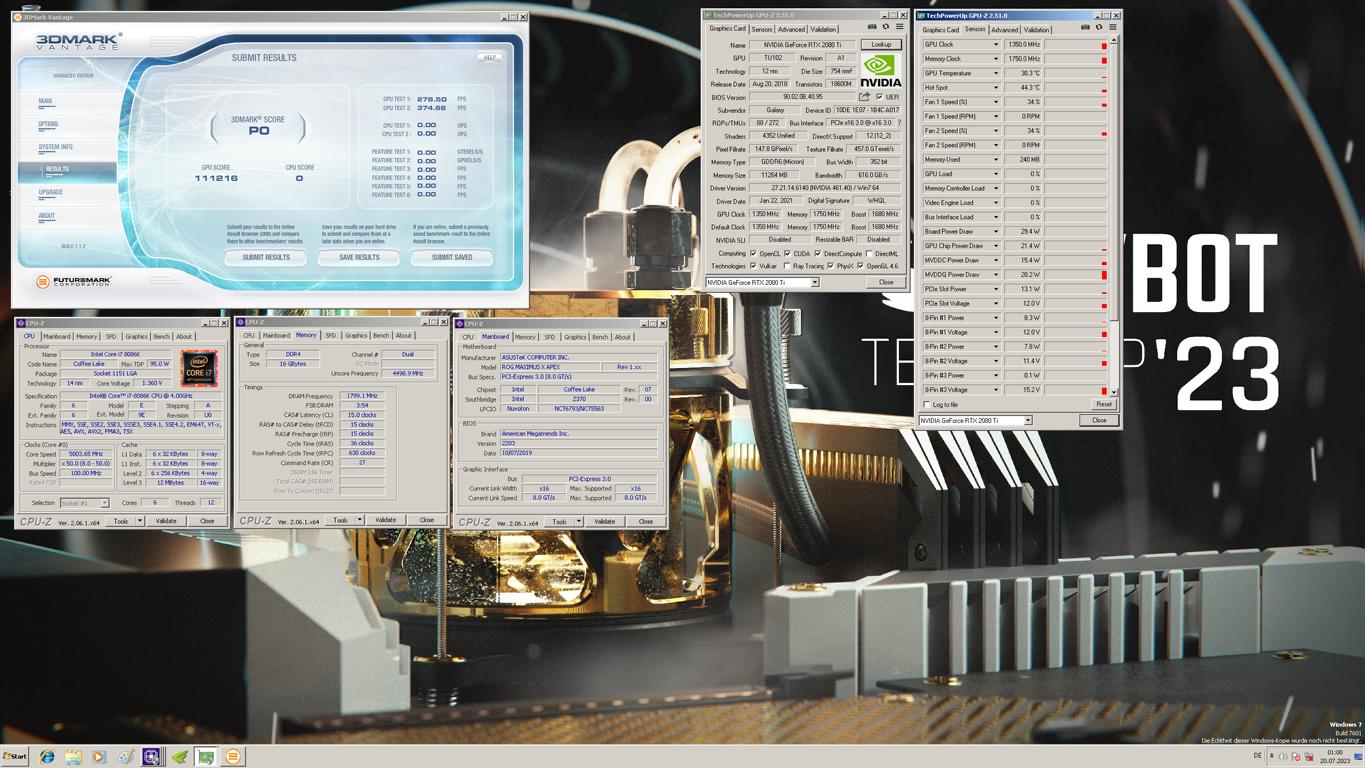Click refresh icon in GPU-Z Graphics Card window
This screenshot has height=768, width=1365.
[885, 27]
